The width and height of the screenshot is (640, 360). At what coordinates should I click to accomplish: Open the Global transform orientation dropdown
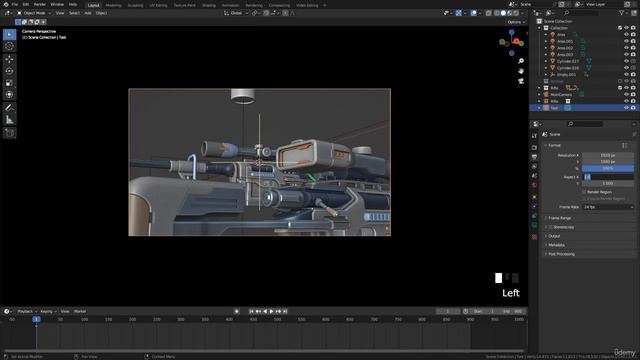pos(236,13)
